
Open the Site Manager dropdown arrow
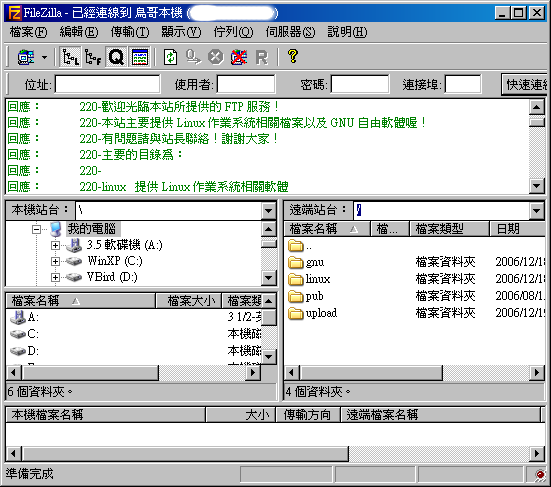click(x=44, y=57)
